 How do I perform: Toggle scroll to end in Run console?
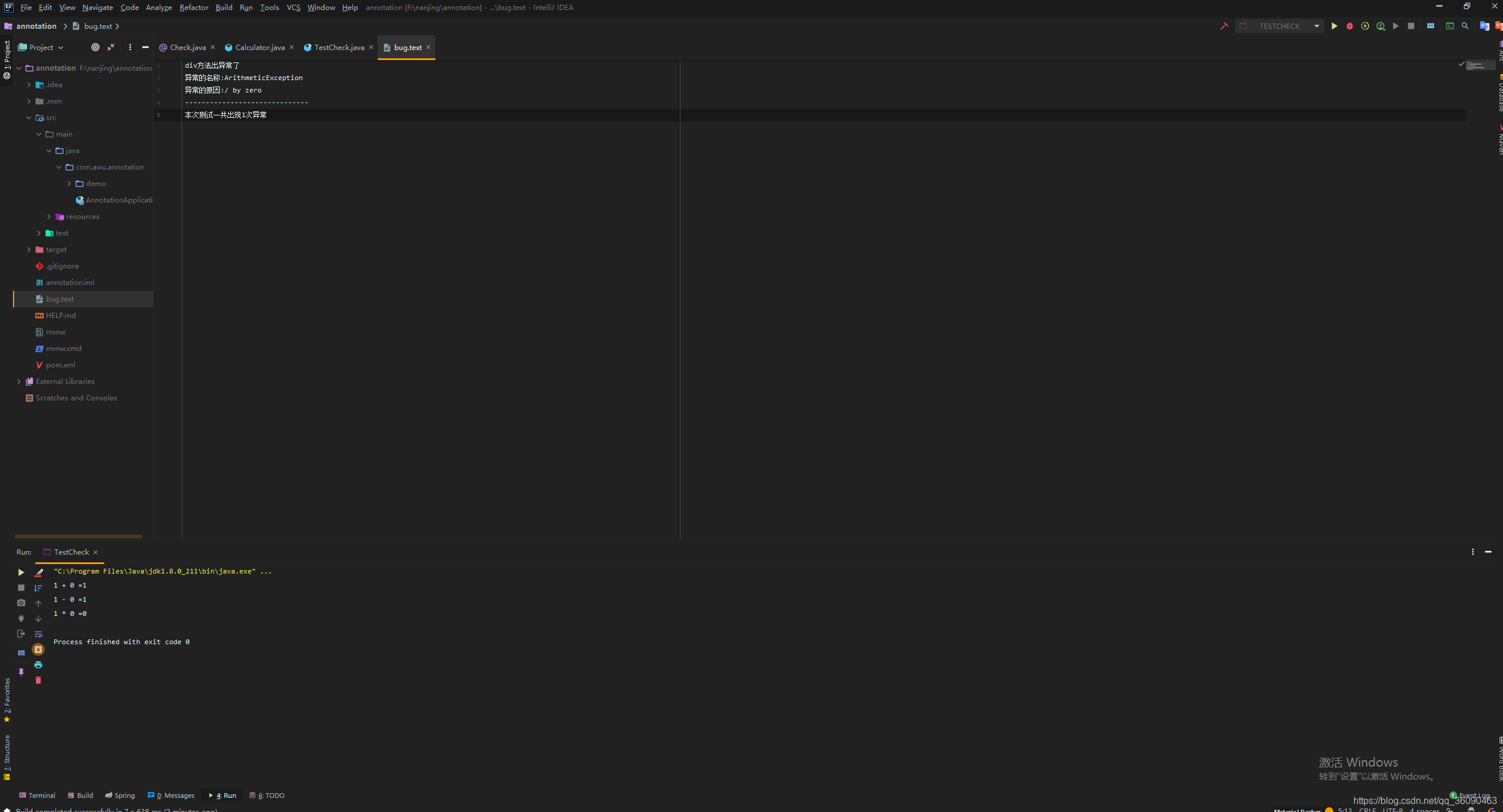[38, 649]
